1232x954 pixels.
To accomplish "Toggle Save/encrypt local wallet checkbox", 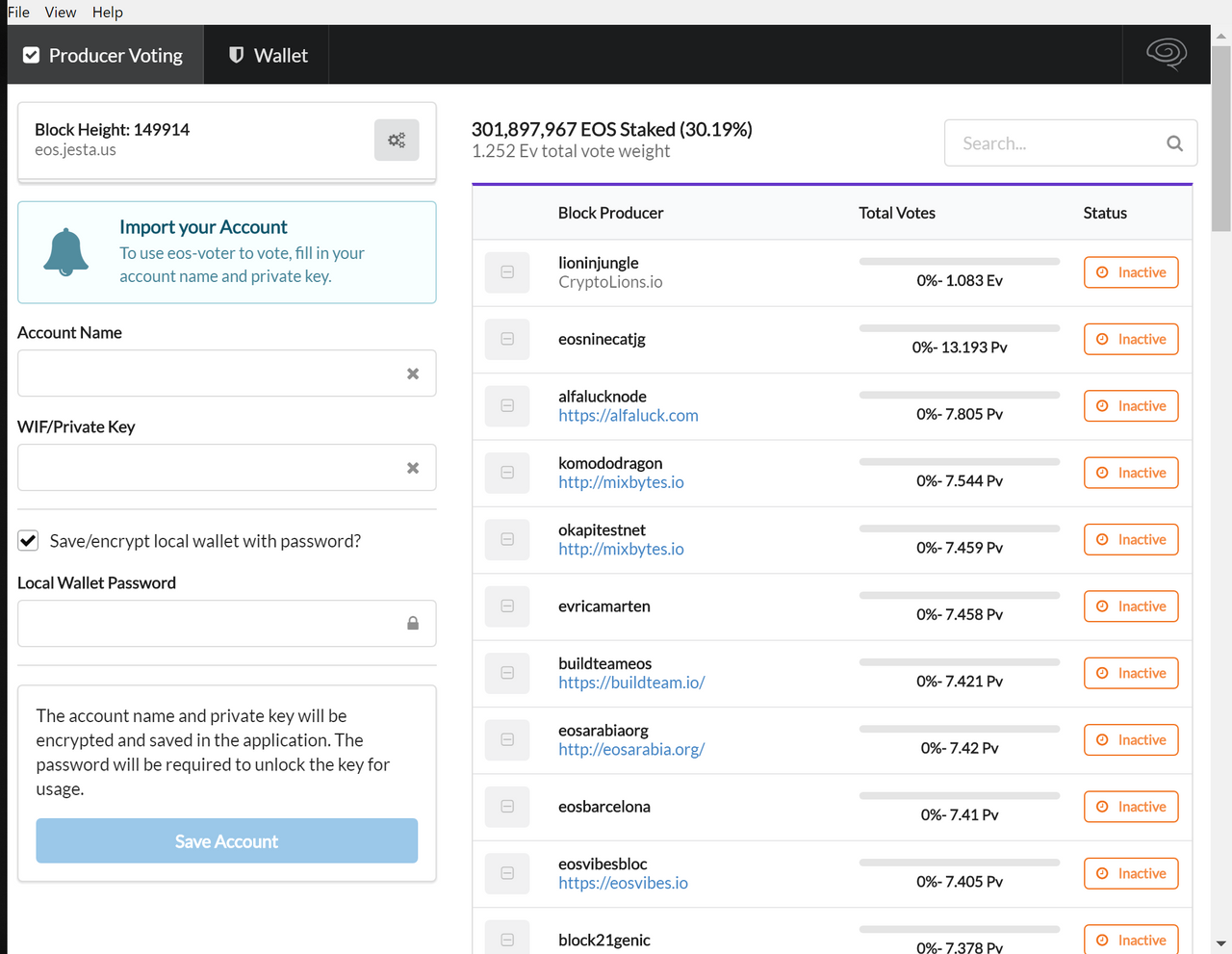I will pos(29,541).
